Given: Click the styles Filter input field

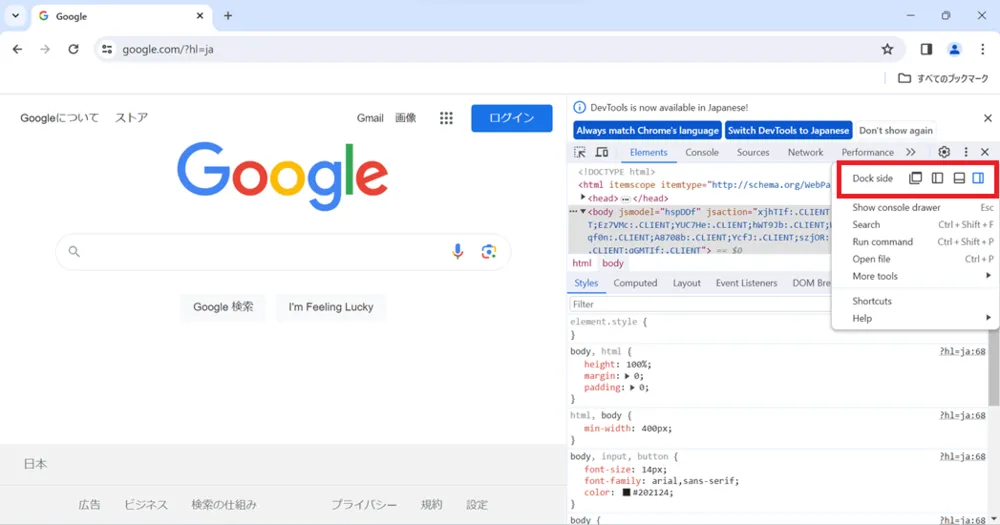Looking at the screenshot, I should coord(700,304).
